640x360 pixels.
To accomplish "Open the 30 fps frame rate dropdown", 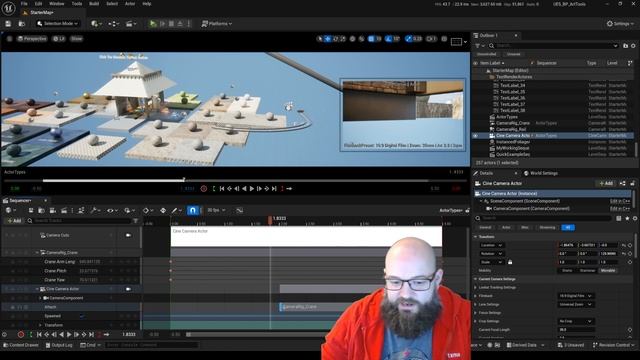I will tap(216, 210).
